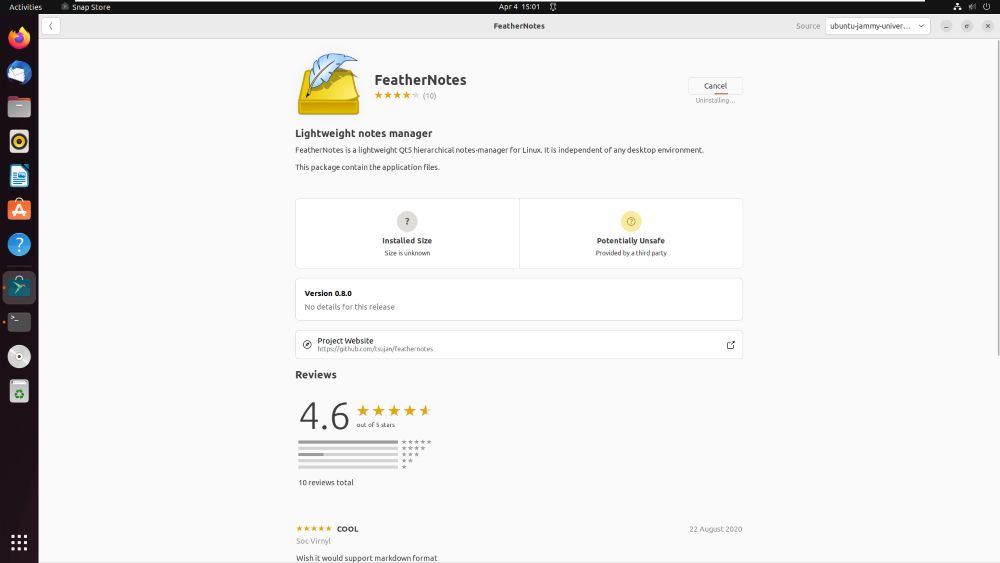Viewport: 1000px width, 563px height.
Task: Click the star rating under FeatherNotes title
Action: tap(397, 96)
